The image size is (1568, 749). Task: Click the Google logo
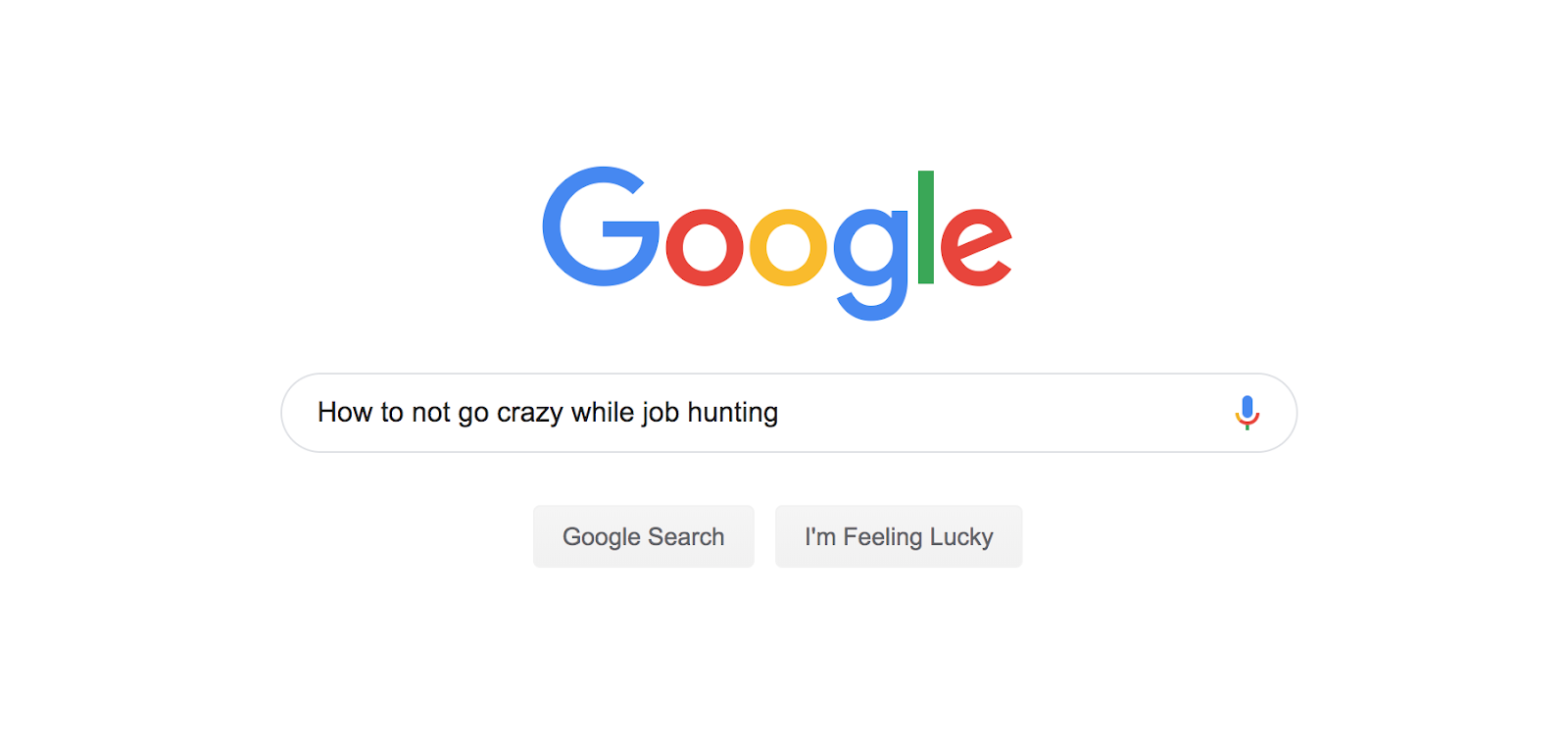[x=777, y=243]
